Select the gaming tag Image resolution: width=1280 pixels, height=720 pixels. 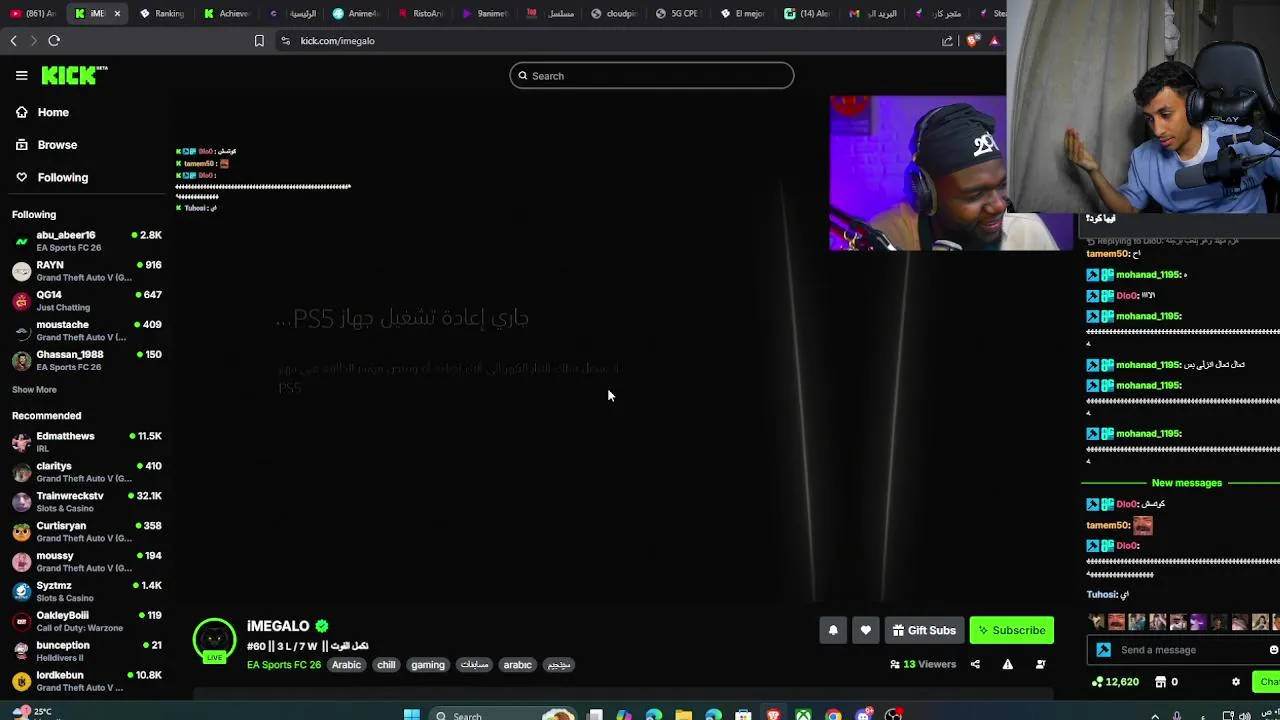tap(427, 665)
